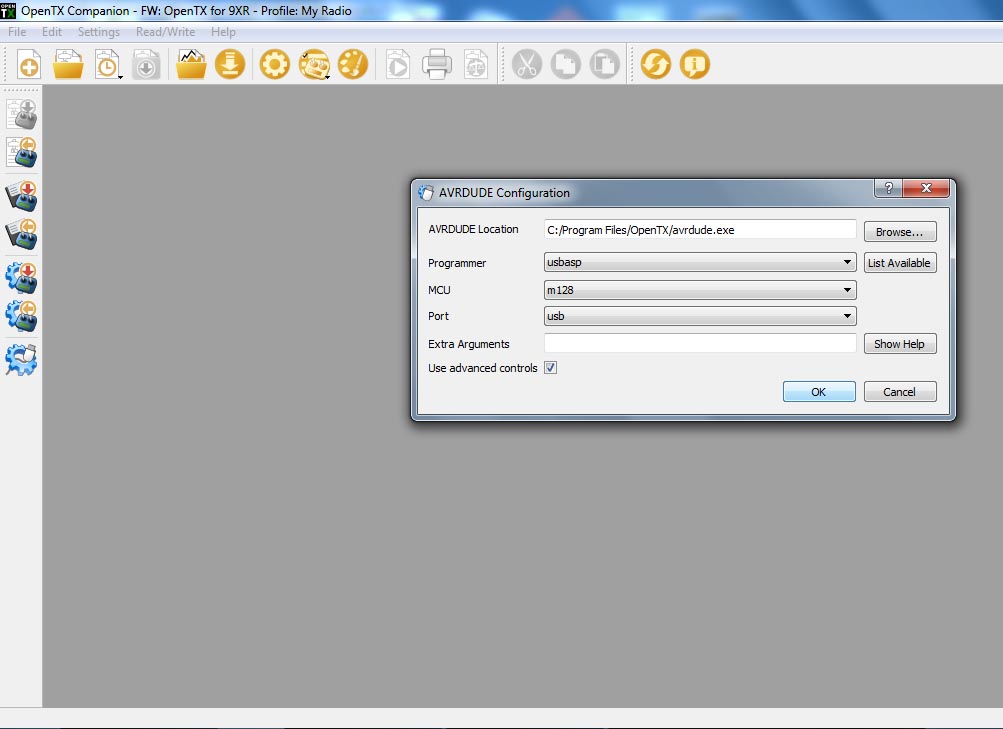The height and width of the screenshot is (729, 1003).
Task: Click the Programmer label text
Action: 457,263
